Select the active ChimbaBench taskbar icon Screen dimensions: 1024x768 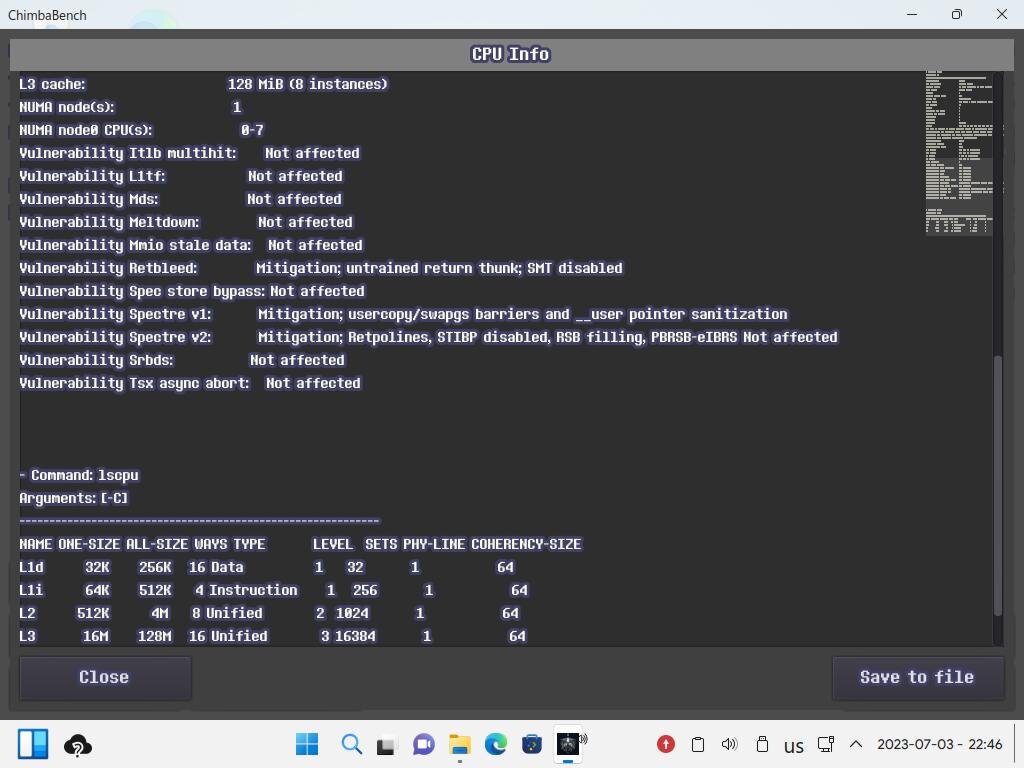[569, 744]
